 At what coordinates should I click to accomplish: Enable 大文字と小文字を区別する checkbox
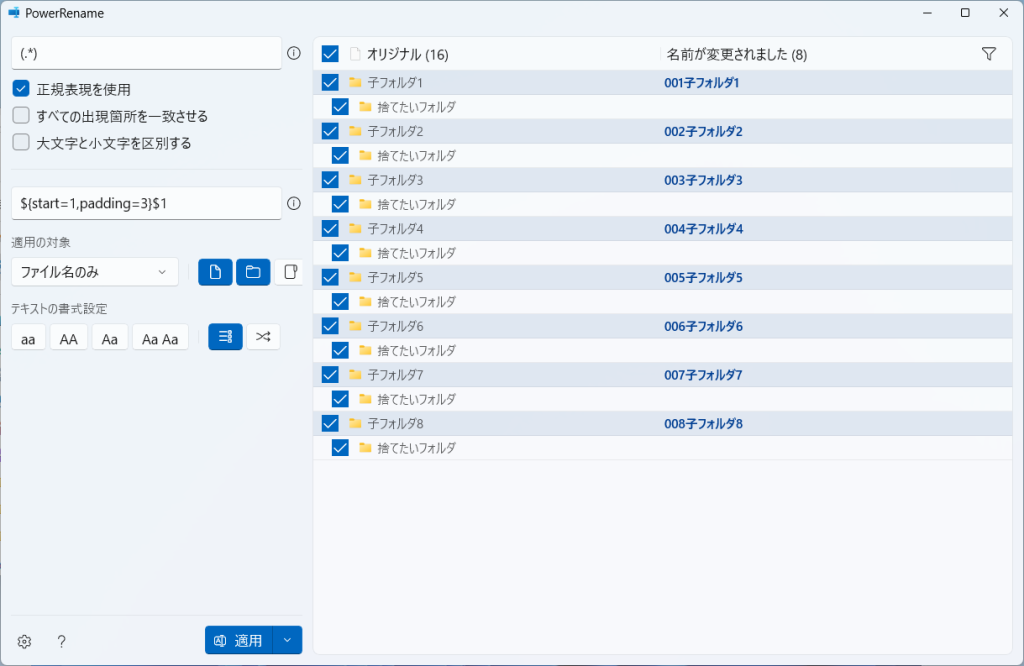click(x=21, y=143)
